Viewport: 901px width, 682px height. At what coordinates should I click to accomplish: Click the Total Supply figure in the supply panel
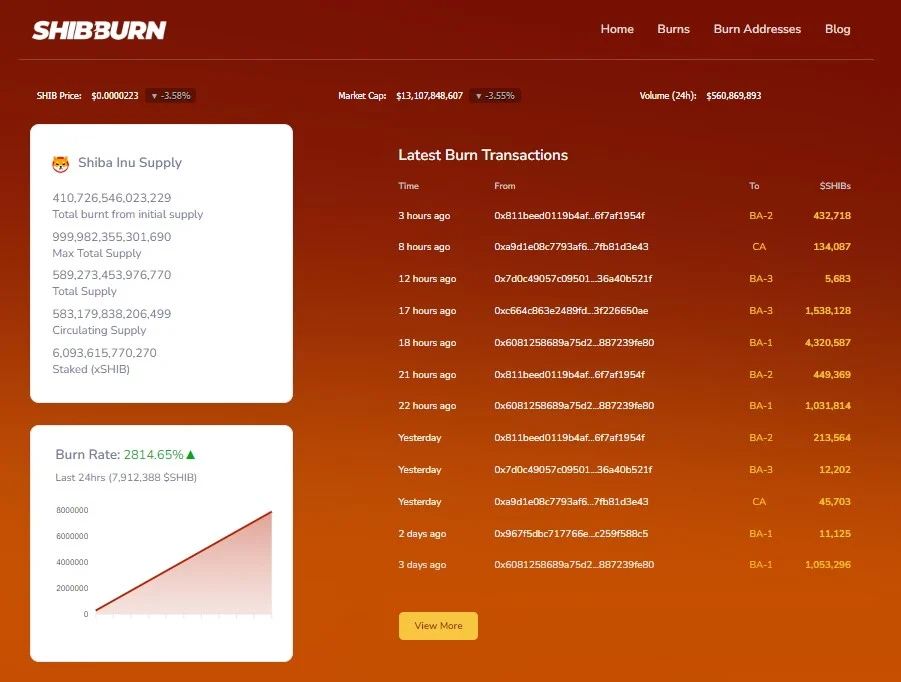click(x=112, y=275)
